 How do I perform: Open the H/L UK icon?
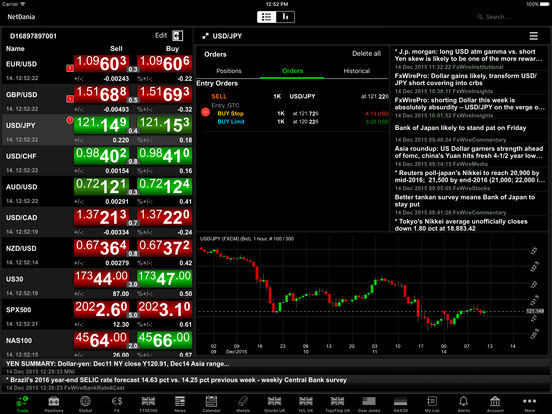point(306,404)
